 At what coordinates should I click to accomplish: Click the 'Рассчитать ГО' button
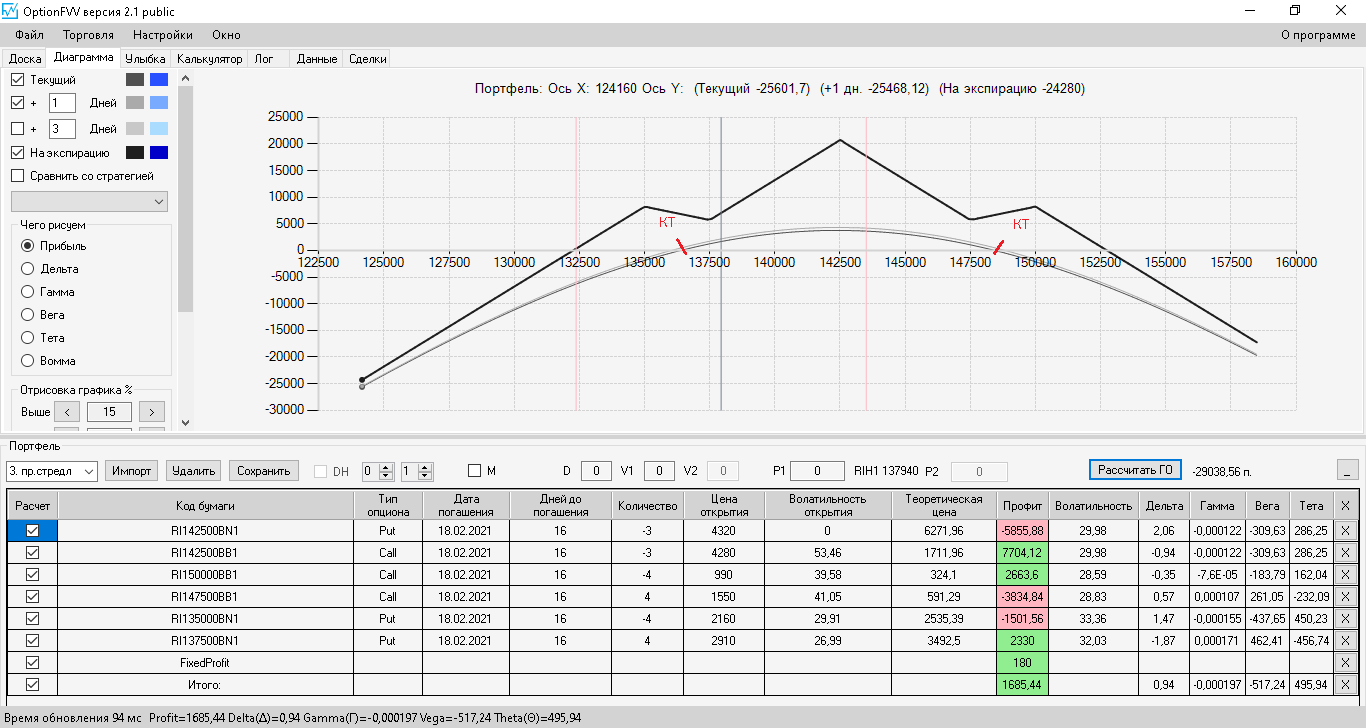1135,470
